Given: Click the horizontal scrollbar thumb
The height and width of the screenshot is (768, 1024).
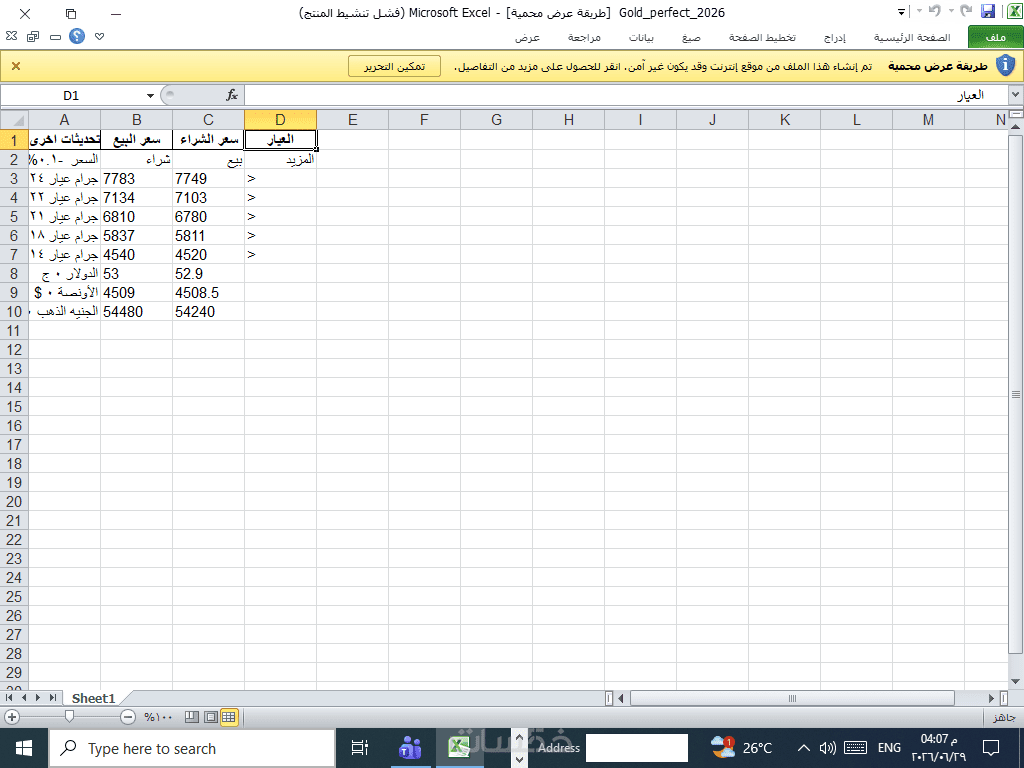Looking at the screenshot, I should 792,698.
